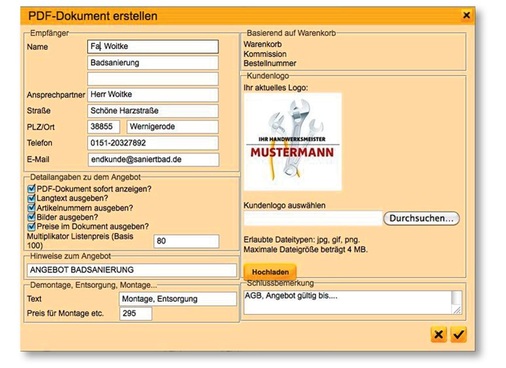The width and height of the screenshot is (506, 368).
Task: Toggle Langtext ausgeben checkbox
Action: [31, 198]
